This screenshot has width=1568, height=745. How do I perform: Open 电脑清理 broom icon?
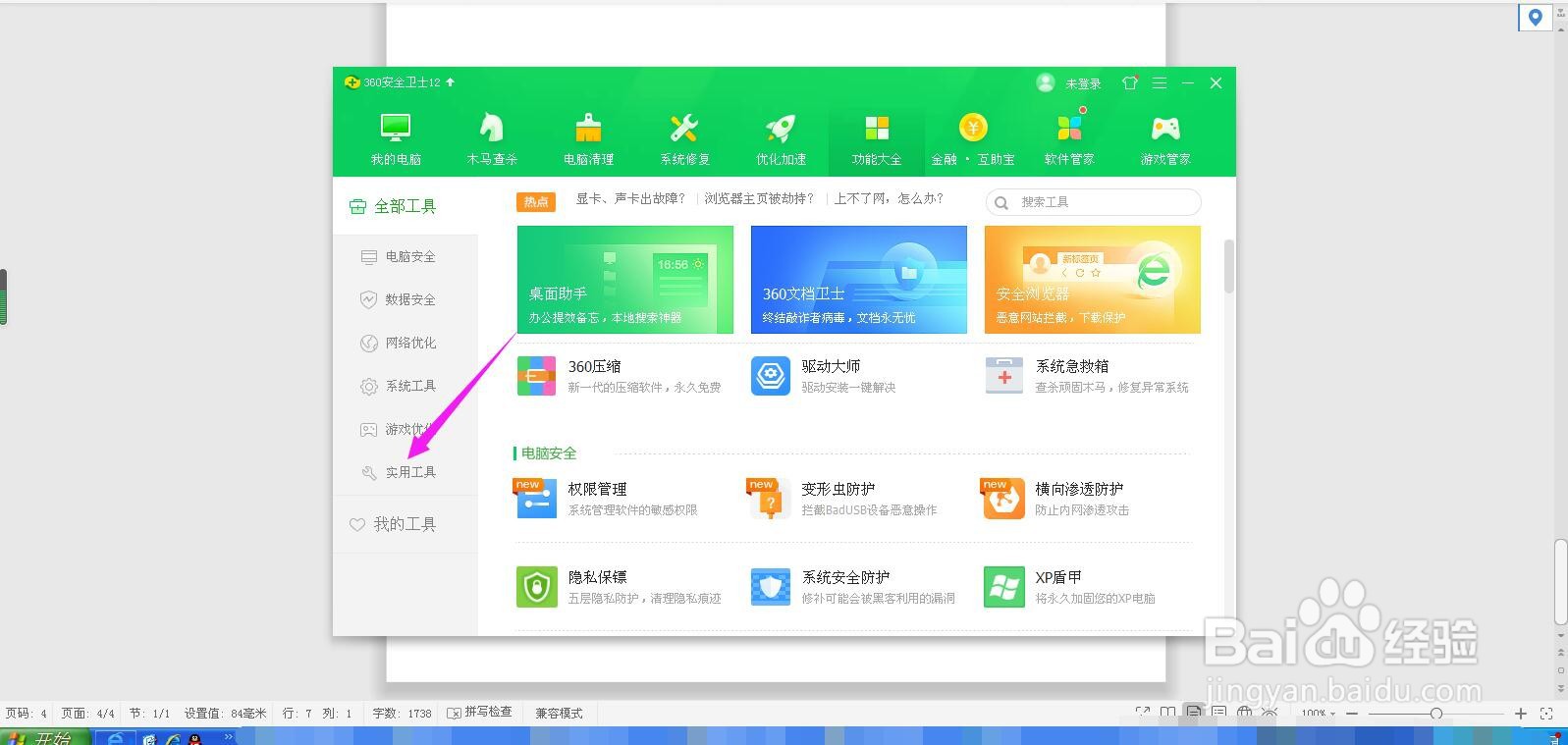pos(588,129)
